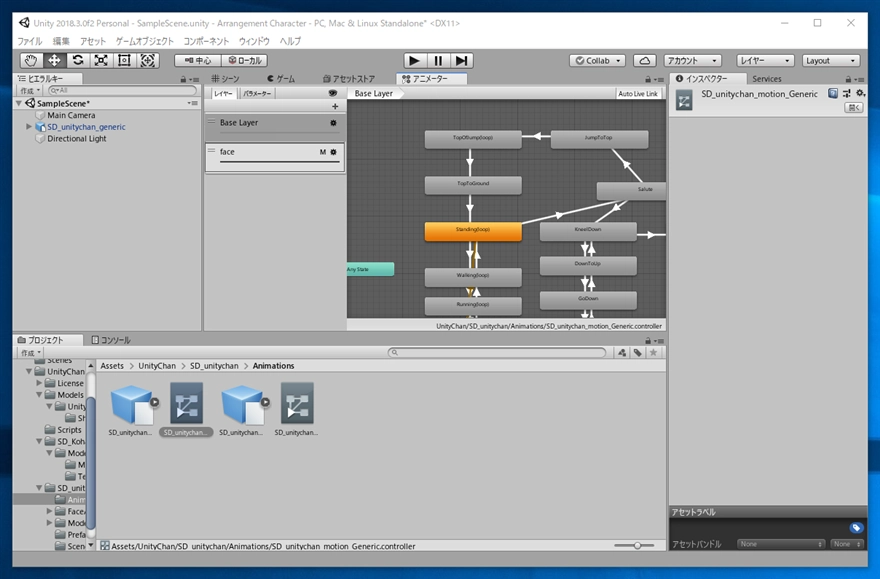Open the Collab dropdown

click(x=597, y=61)
